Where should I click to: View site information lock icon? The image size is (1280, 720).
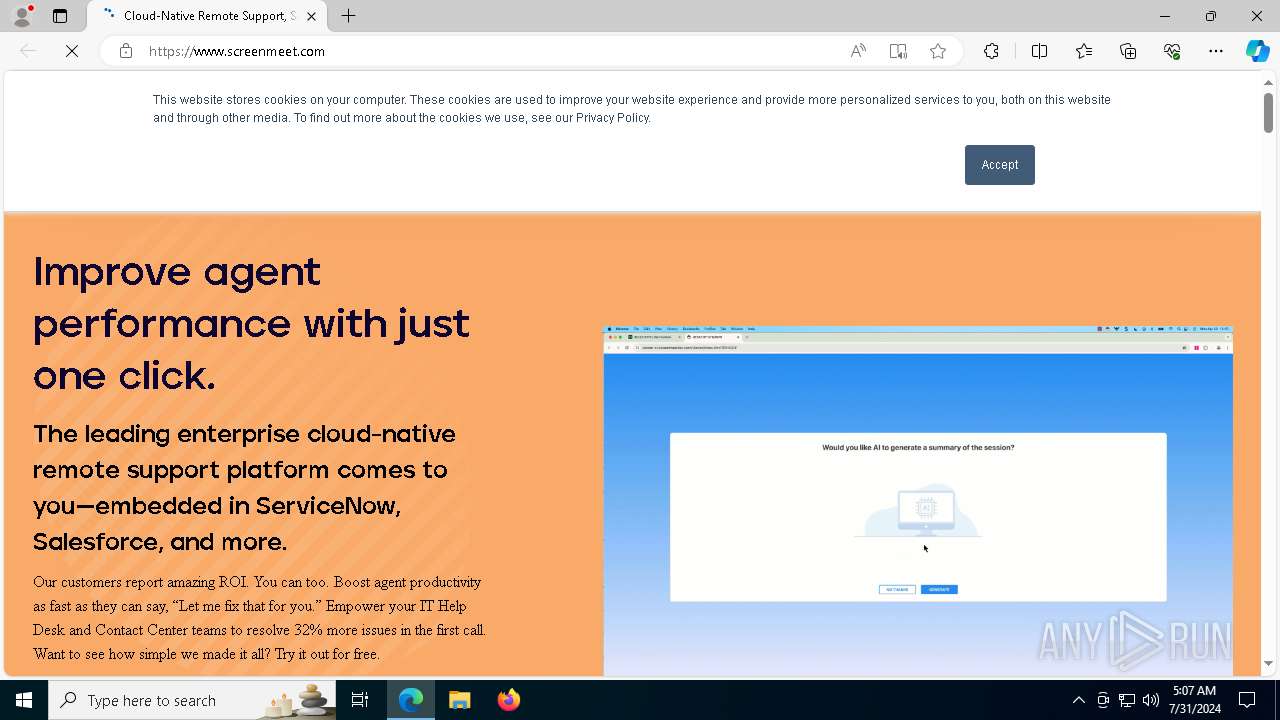coord(126,51)
